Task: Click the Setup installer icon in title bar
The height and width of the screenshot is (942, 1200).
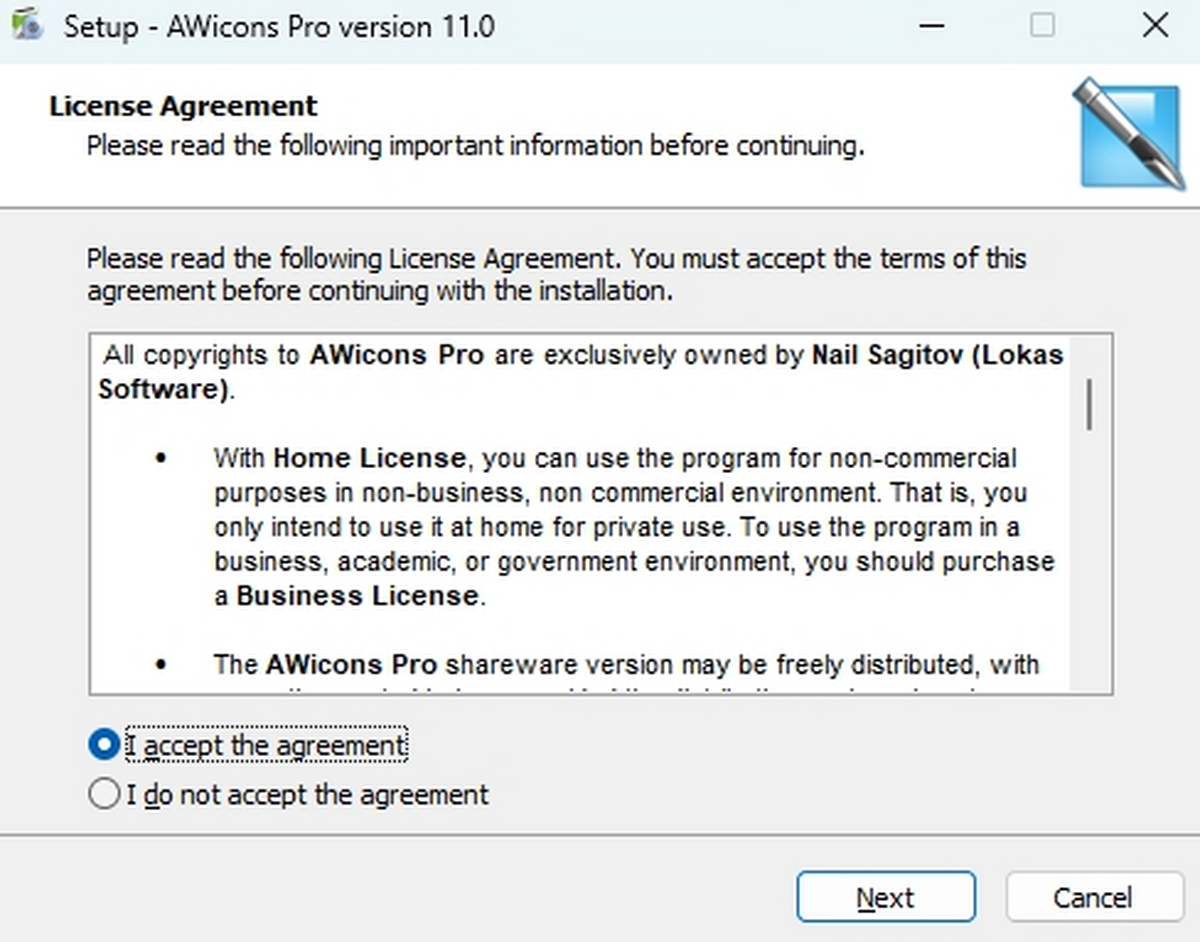Action: (x=28, y=25)
